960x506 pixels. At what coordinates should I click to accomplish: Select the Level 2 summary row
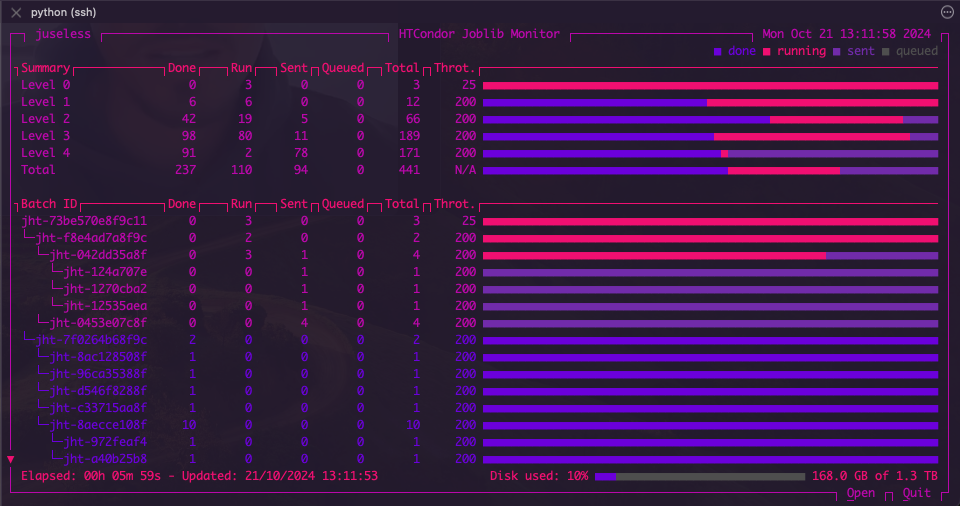(479, 119)
